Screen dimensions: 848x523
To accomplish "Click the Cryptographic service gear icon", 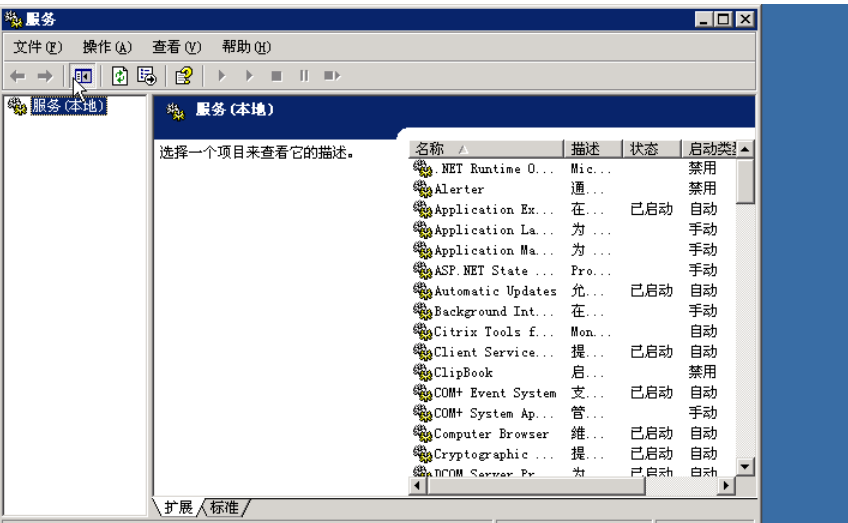I will [x=422, y=454].
